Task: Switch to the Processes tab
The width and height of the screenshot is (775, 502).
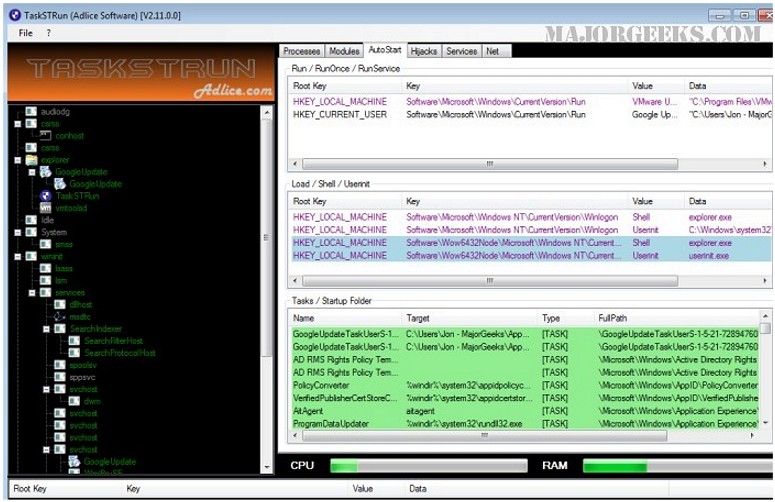Action: 301,51
